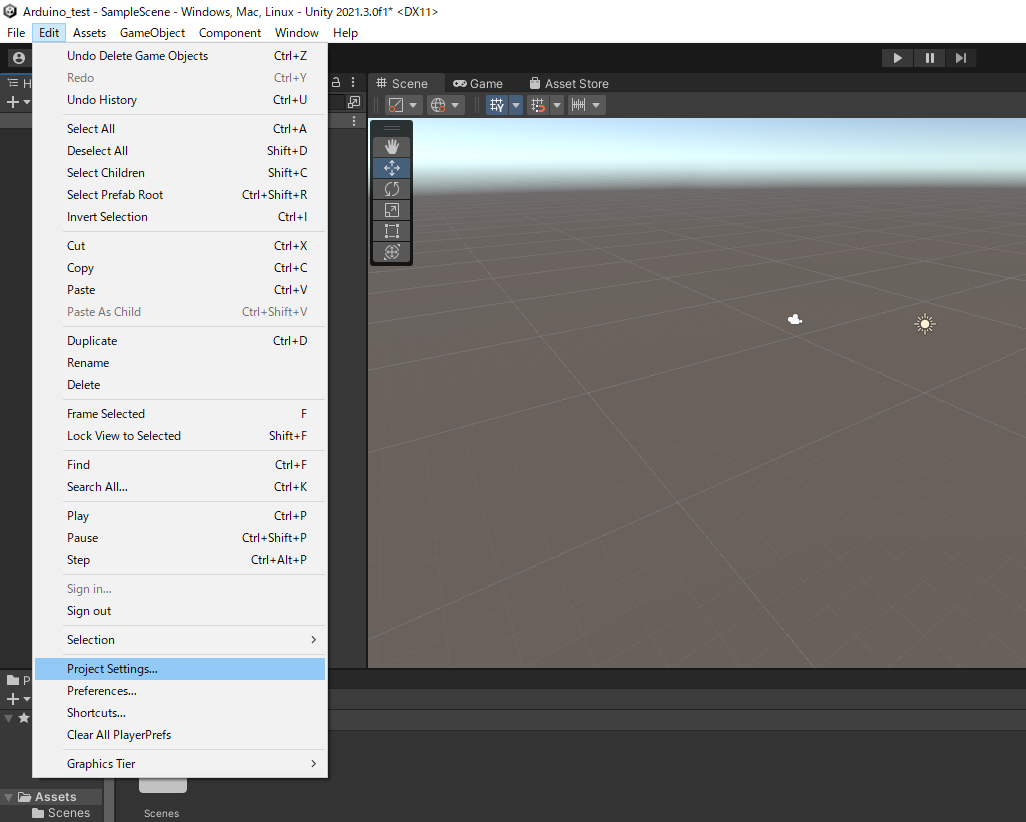The height and width of the screenshot is (822, 1026).
Task: Click the Directional Light sun icon
Action: click(924, 323)
